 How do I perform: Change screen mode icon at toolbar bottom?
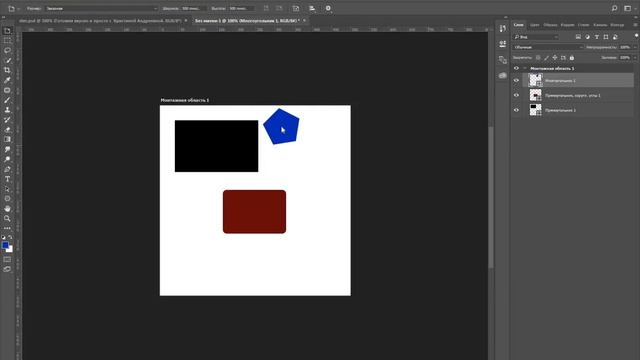coord(7,269)
